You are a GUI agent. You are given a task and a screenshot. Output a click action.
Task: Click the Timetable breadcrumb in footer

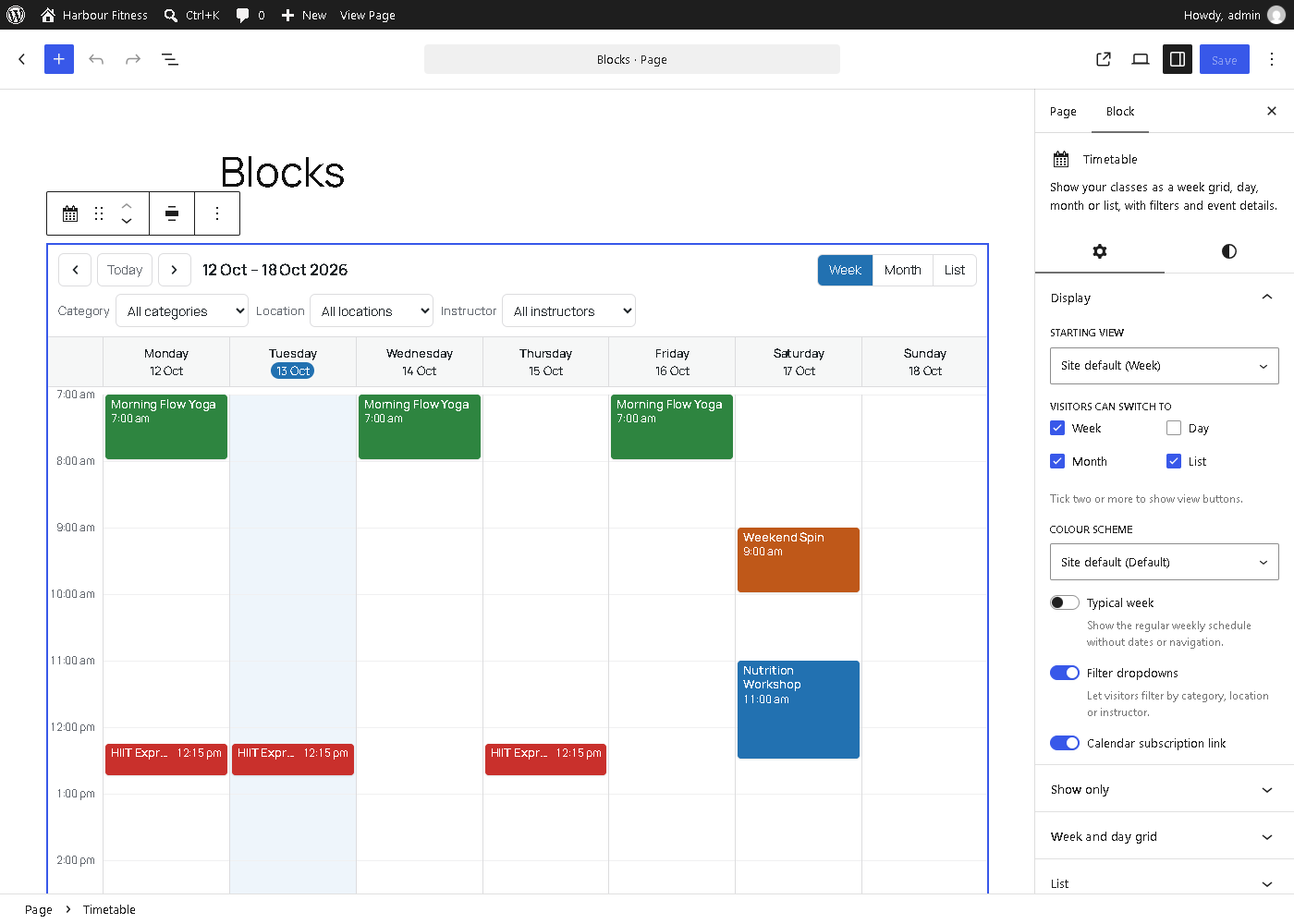point(109,909)
